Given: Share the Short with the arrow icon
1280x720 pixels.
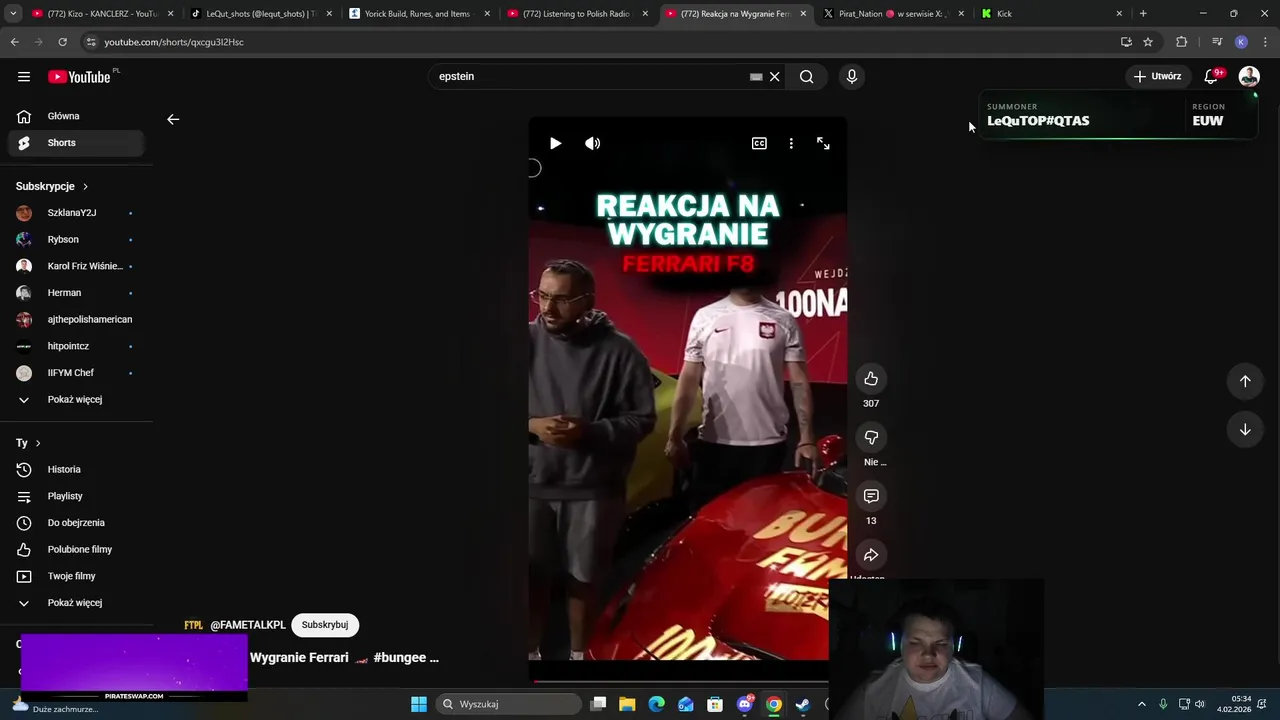Looking at the screenshot, I should coord(871,555).
